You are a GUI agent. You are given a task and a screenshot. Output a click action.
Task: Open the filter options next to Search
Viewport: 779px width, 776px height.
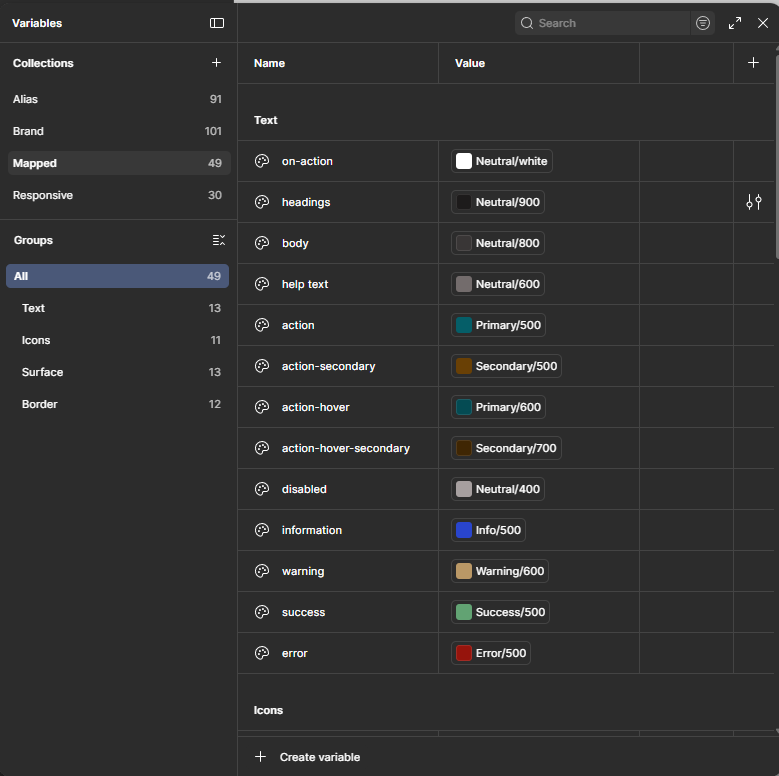coord(702,23)
